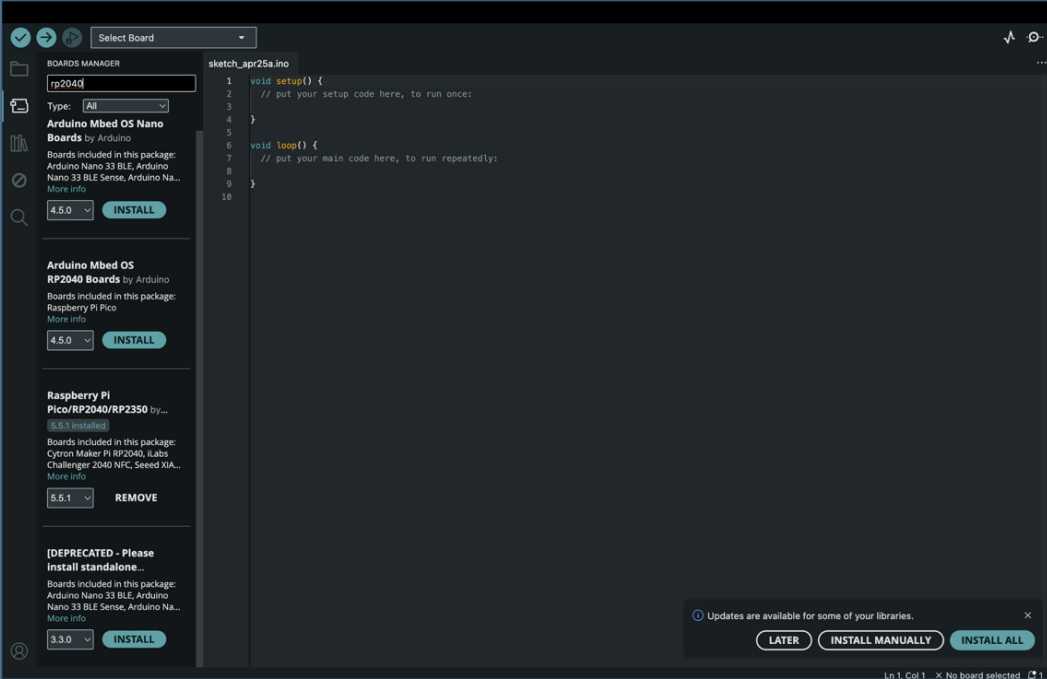Install Arduino Mbed OS Nano Boards

pos(134,210)
